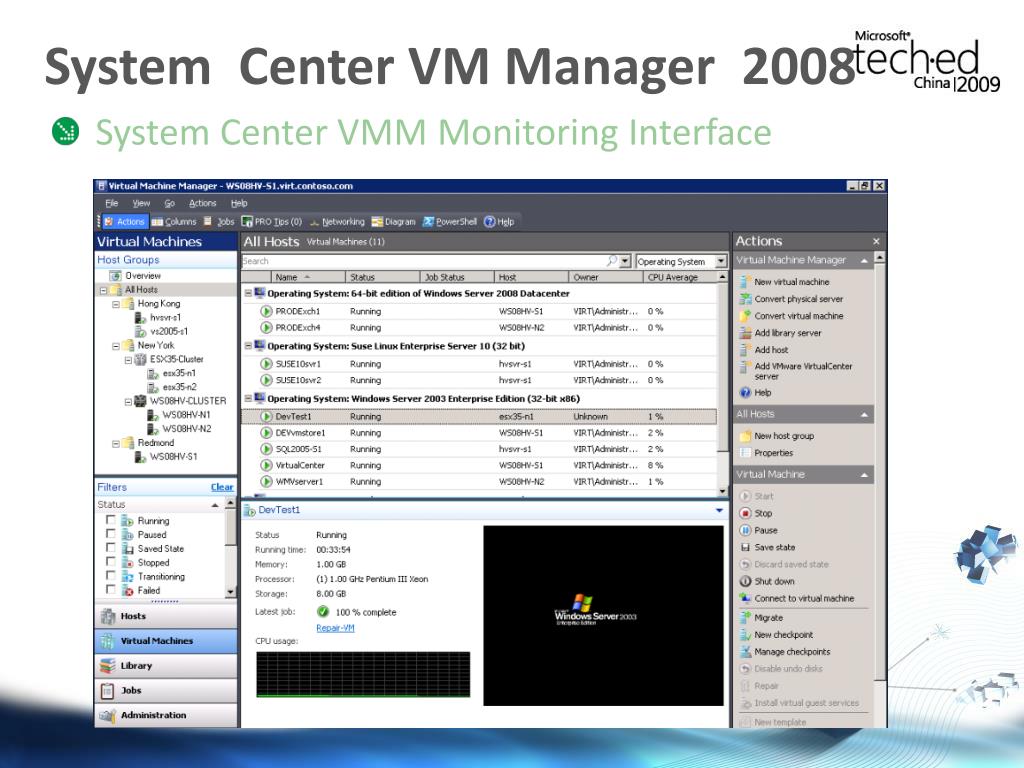Click Add host action
The height and width of the screenshot is (768, 1024).
click(771, 350)
